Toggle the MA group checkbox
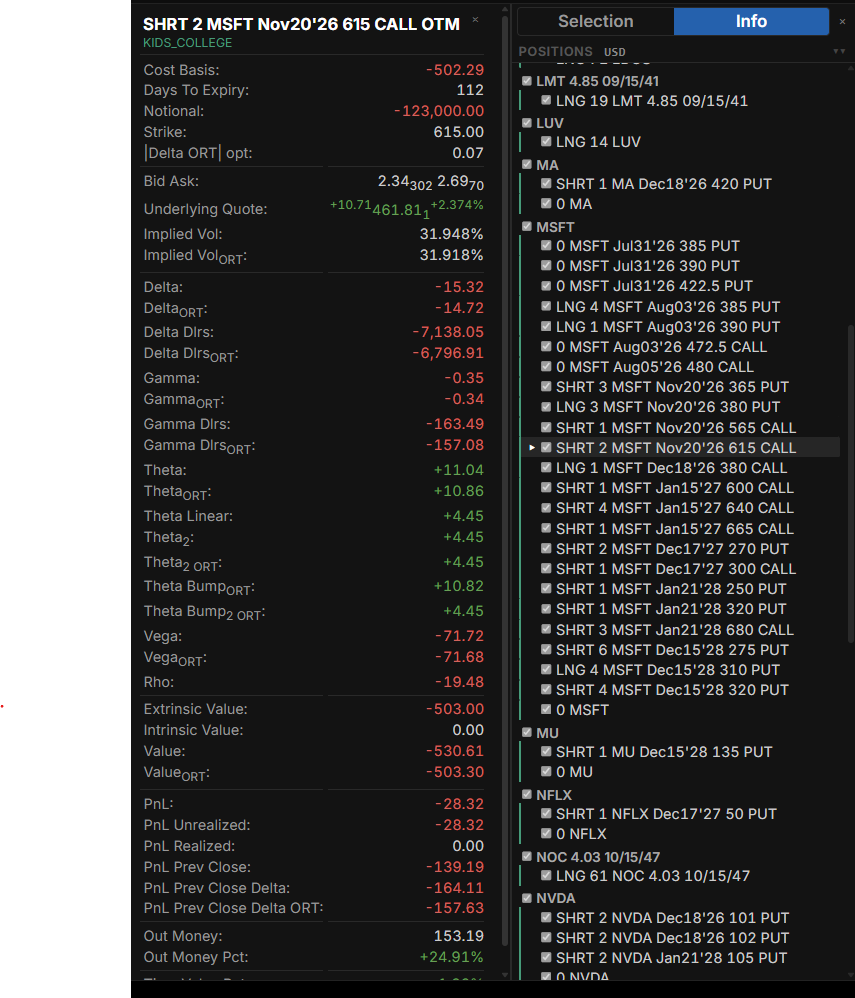 coord(526,164)
